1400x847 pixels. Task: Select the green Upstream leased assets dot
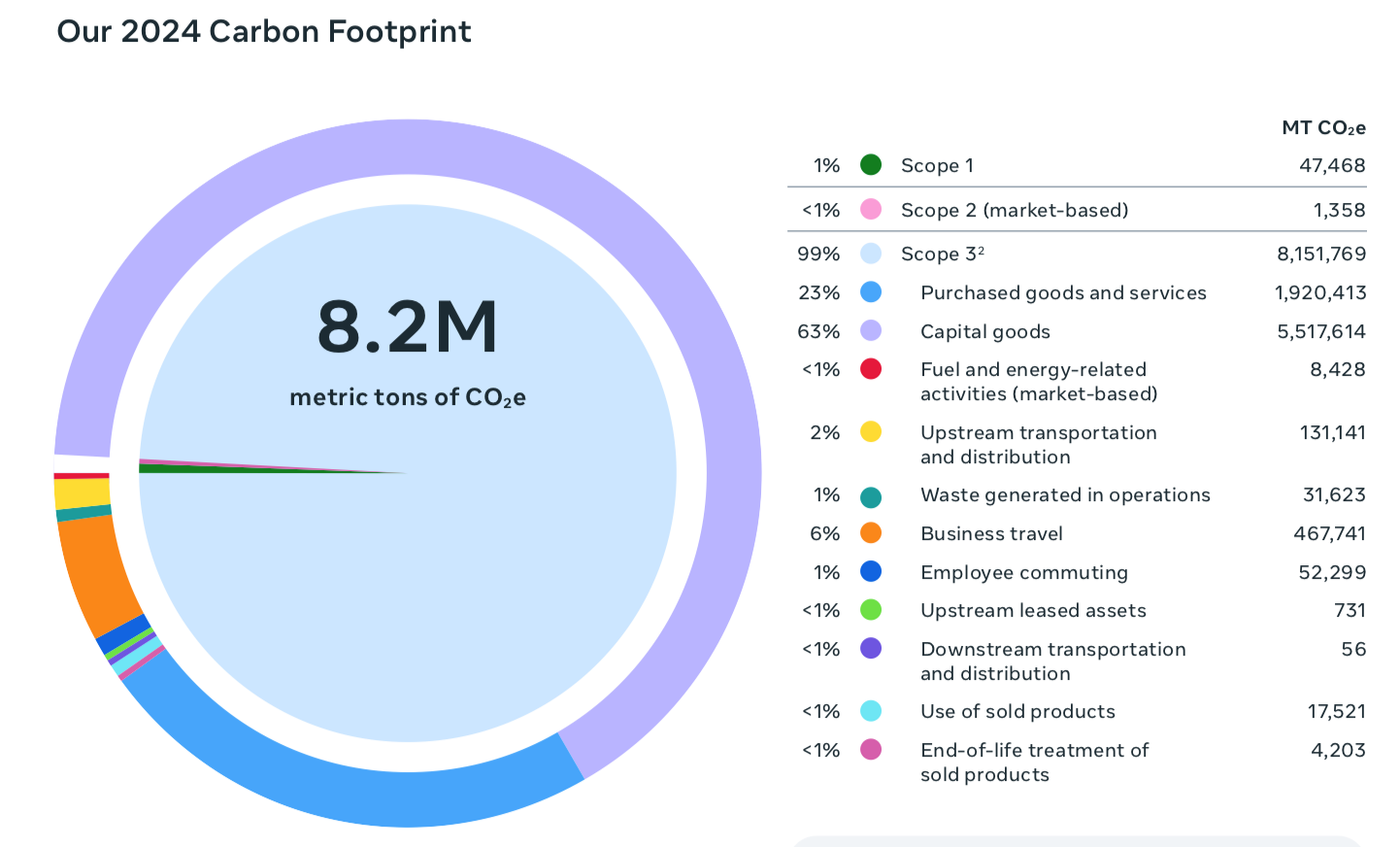point(871,610)
